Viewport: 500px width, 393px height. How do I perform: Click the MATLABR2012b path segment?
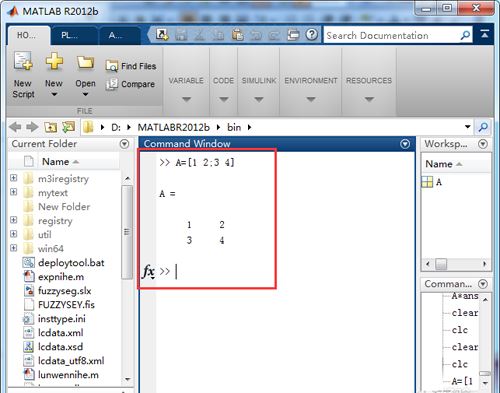(x=174, y=127)
